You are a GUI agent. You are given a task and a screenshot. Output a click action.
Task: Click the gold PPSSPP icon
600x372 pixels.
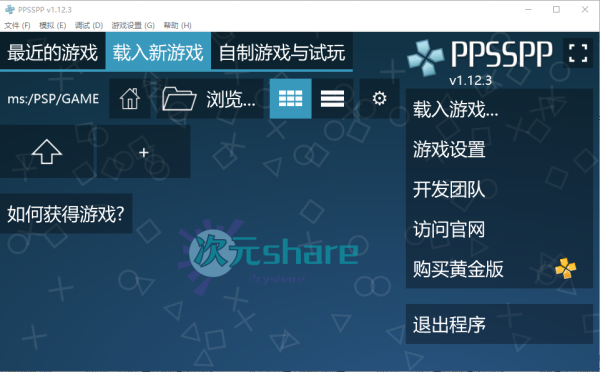566,268
